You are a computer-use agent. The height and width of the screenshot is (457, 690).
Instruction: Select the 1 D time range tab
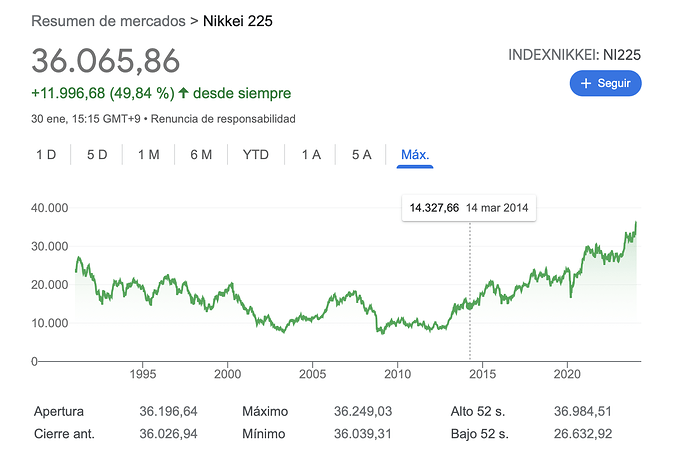(x=46, y=155)
